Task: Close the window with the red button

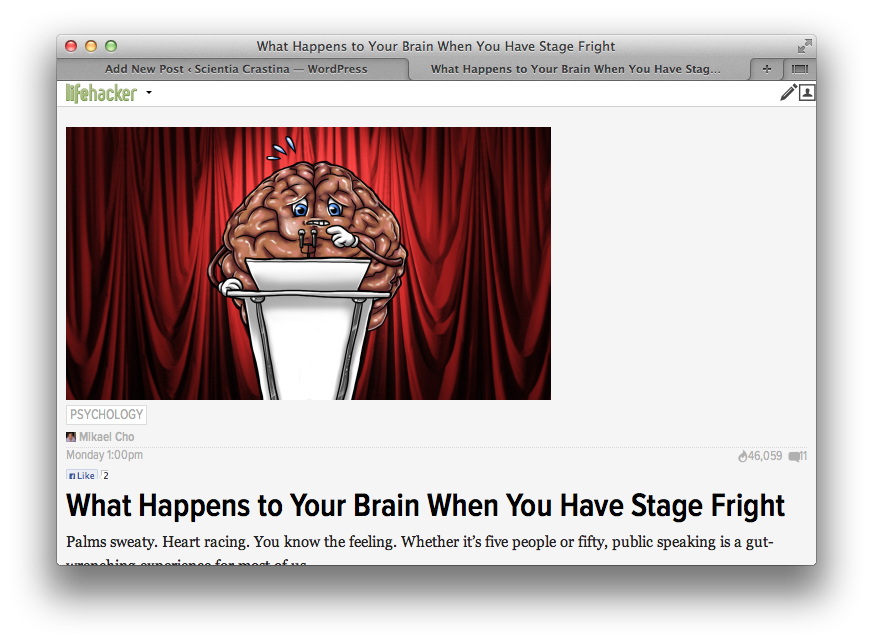Action: tap(71, 46)
